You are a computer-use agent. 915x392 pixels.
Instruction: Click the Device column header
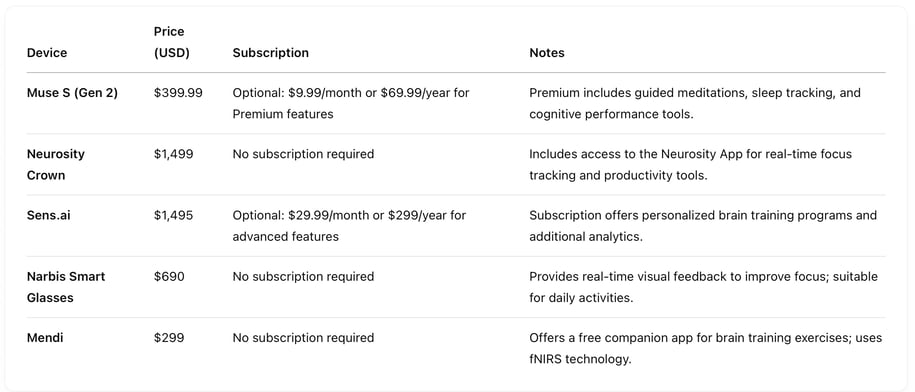pyautogui.click(x=47, y=52)
